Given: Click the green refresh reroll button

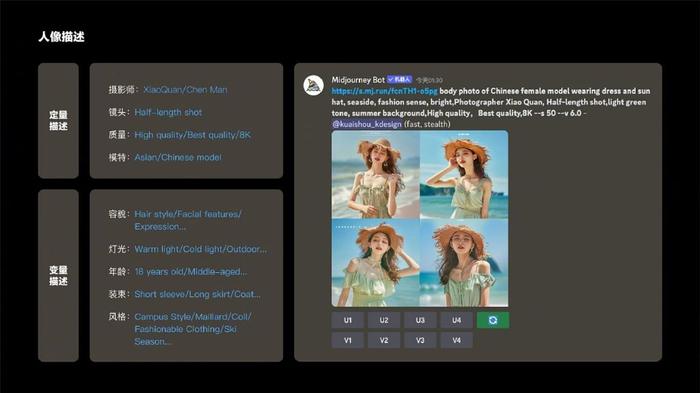Looking at the screenshot, I should tap(492, 320).
